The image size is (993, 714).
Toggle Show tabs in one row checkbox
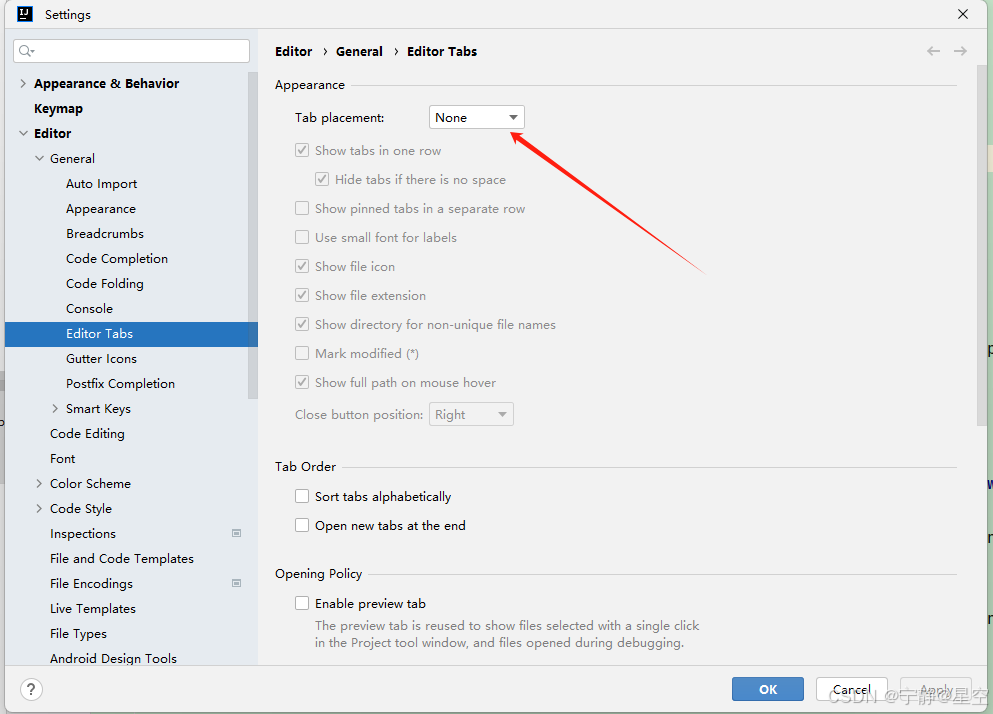(x=302, y=151)
